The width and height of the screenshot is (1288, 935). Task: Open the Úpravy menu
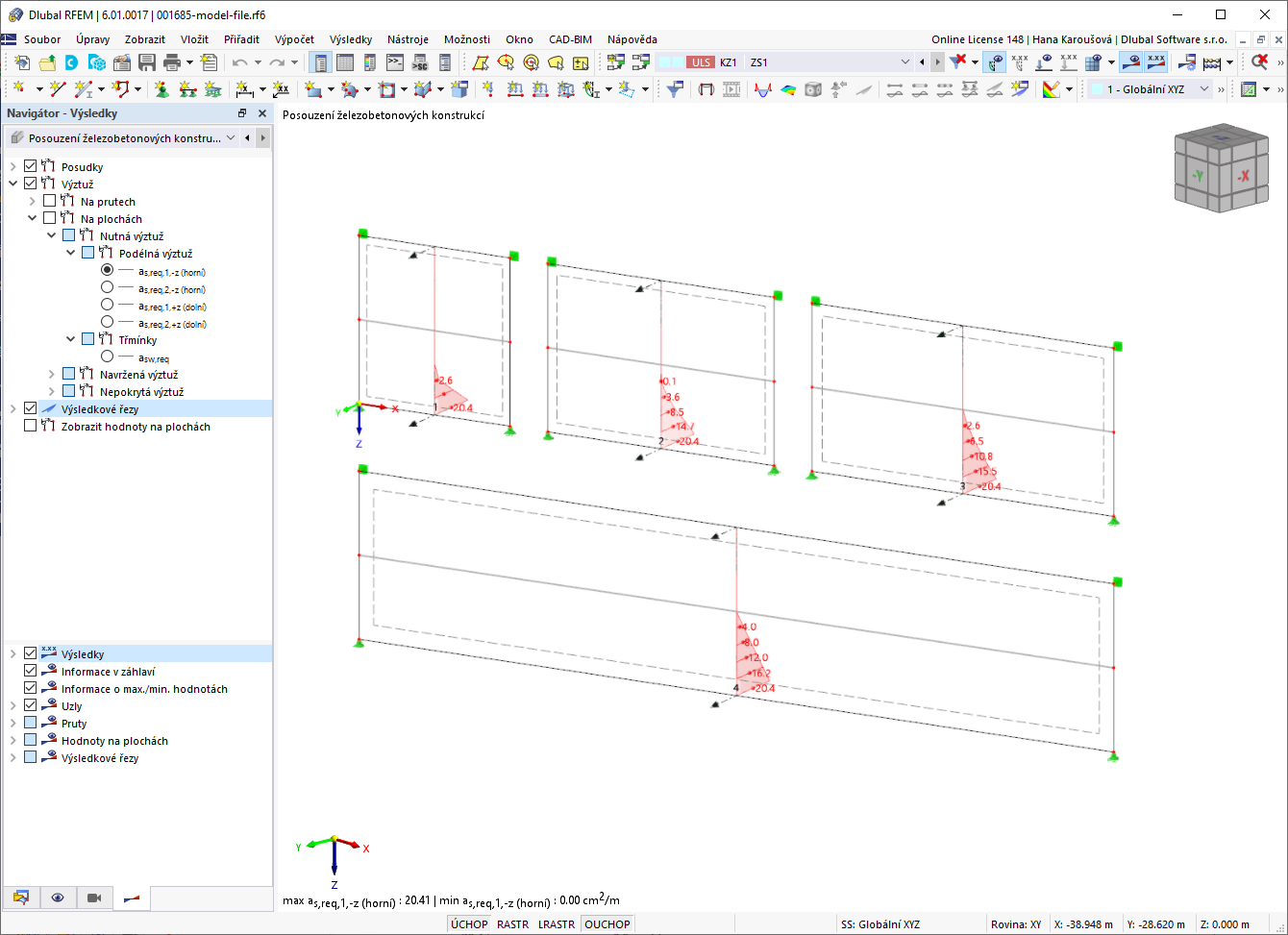click(x=93, y=39)
